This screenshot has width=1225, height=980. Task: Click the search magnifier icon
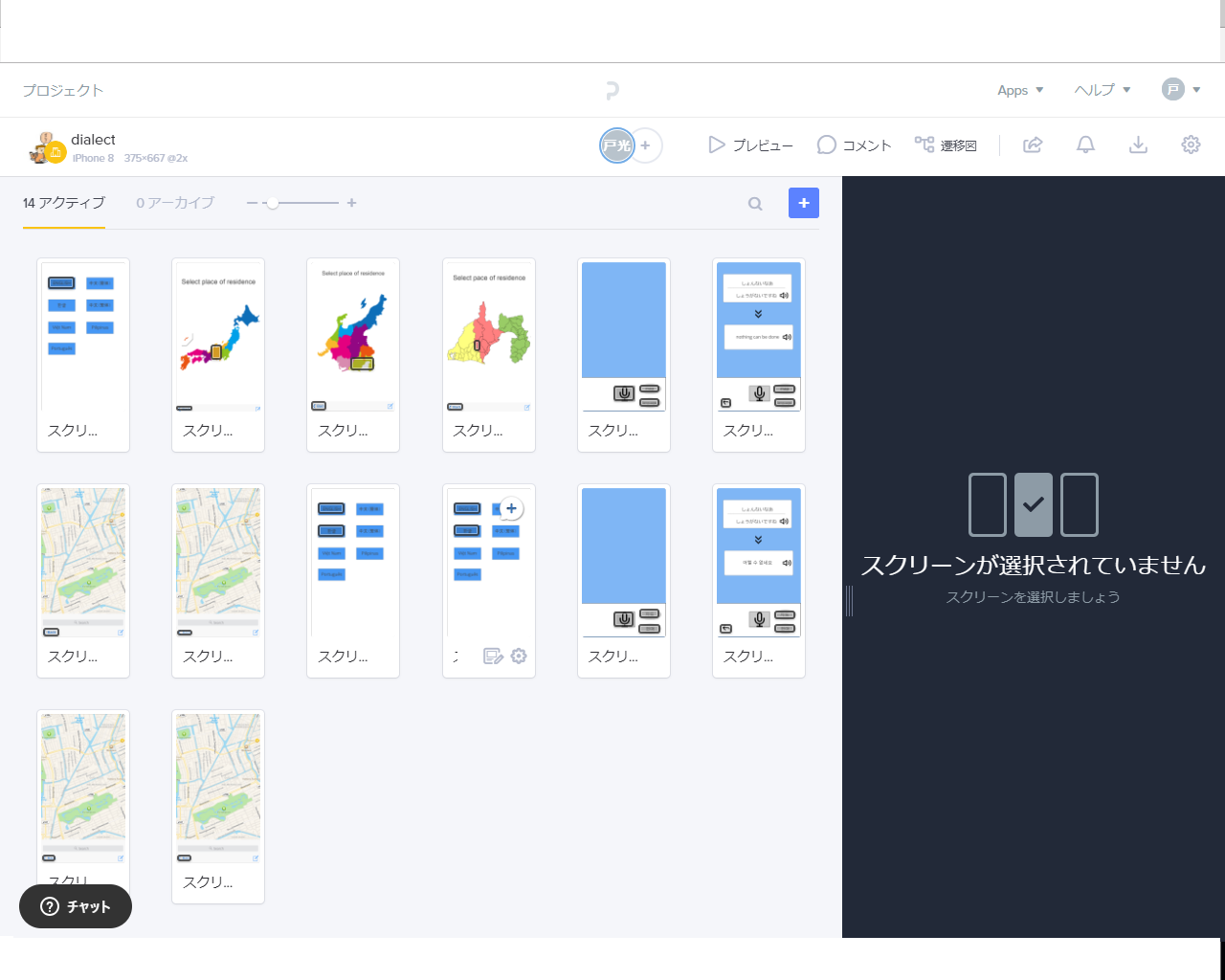pos(755,204)
